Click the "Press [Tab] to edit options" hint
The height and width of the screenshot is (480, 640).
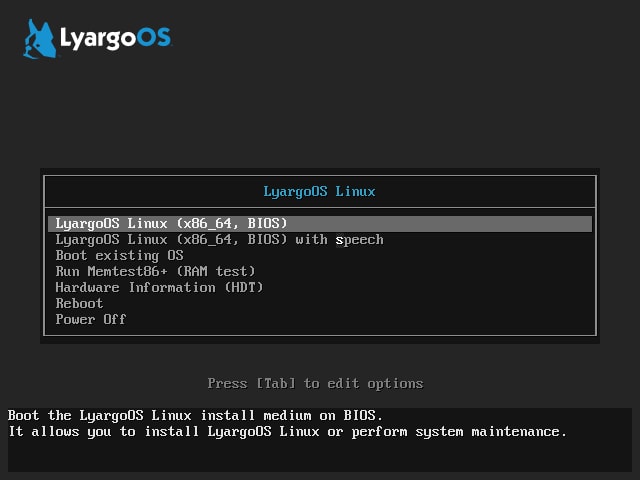pyautogui.click(x=315, y=384)
